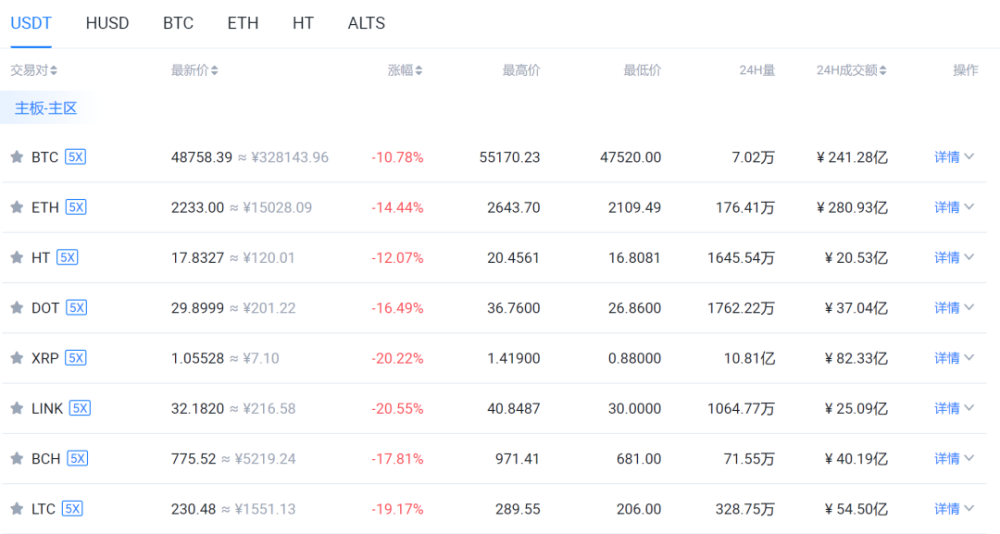The width and height of the screenshot is (1000, 534).
Task: Click the 5X leverage badge next to LTC
Action: [x=72, y=509]
